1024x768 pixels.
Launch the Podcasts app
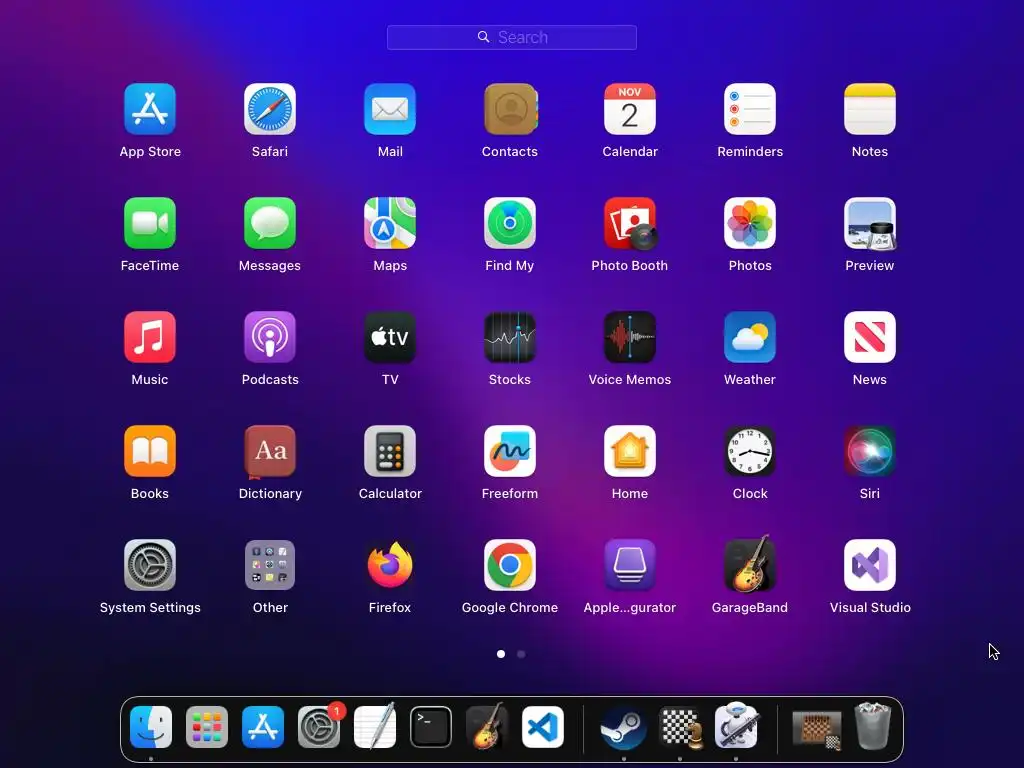pyautogui.click(x=270, y=337)
